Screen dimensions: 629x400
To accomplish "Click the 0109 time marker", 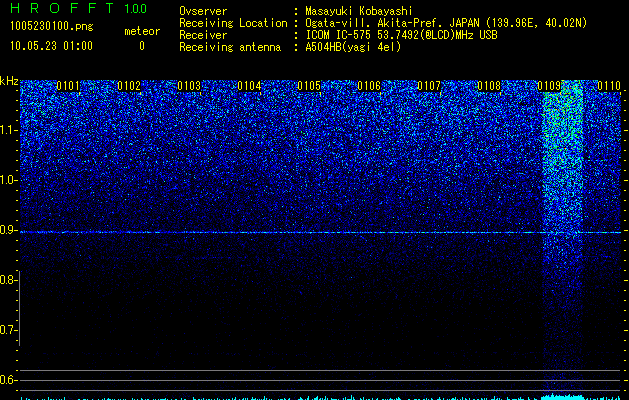I will [549, 86].
